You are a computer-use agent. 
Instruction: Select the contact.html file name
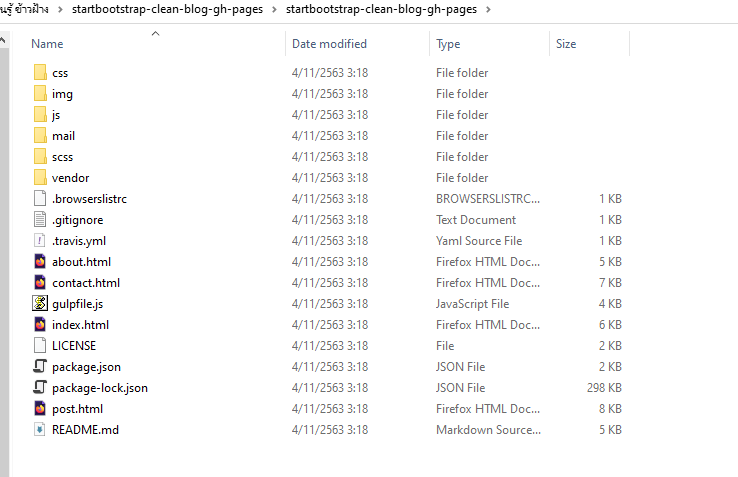pos(86,283)
